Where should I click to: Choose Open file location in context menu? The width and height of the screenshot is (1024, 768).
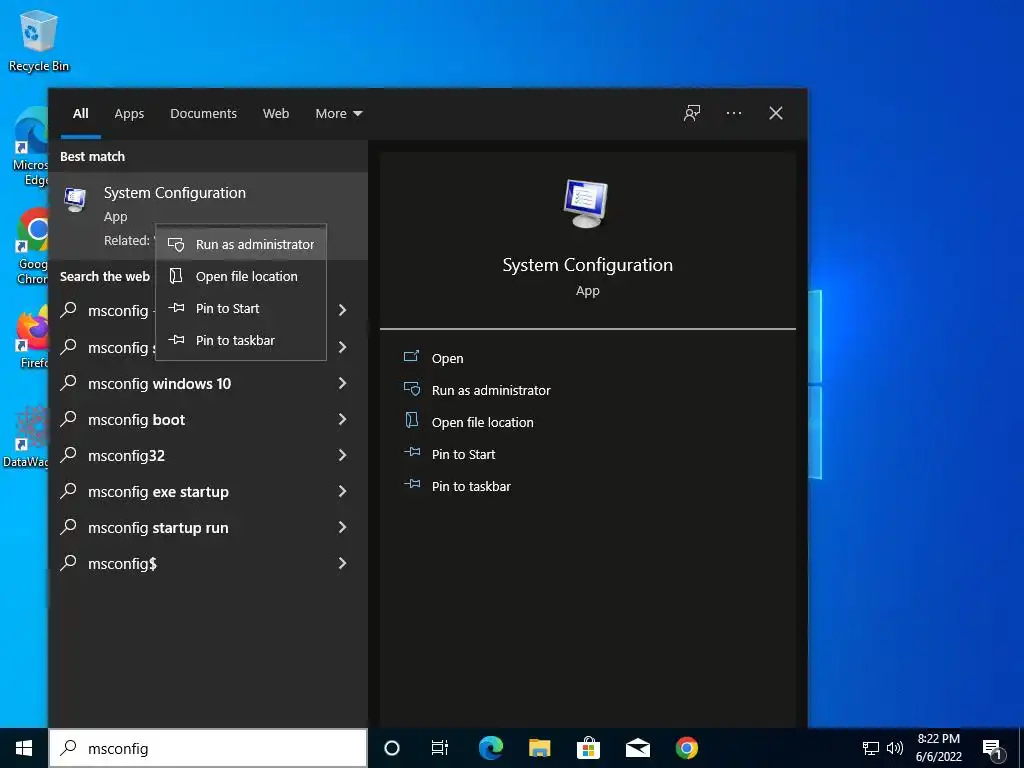click(x=241, y=276)
